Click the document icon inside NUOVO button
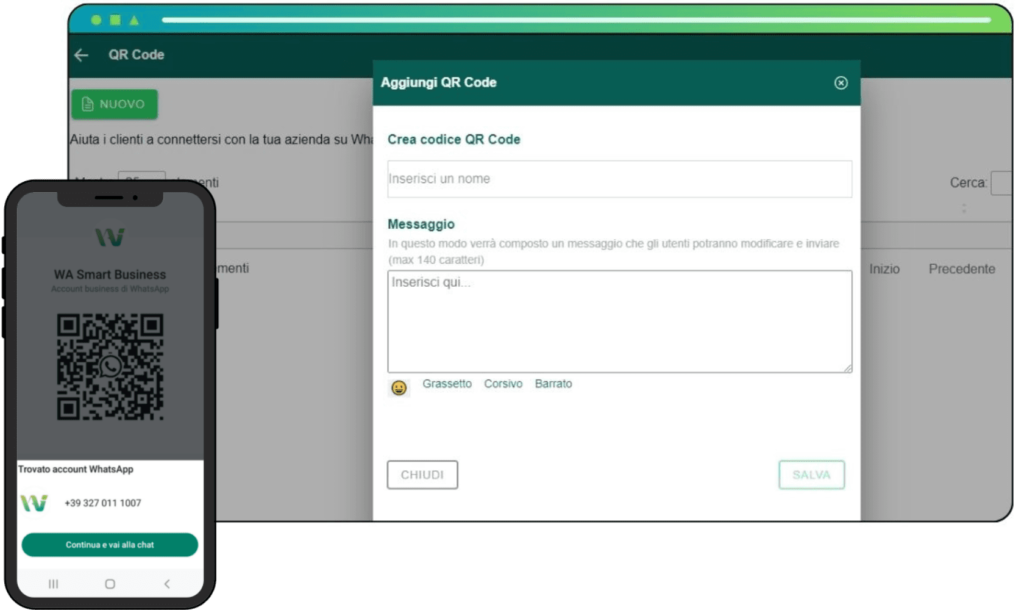 point(88,104)
